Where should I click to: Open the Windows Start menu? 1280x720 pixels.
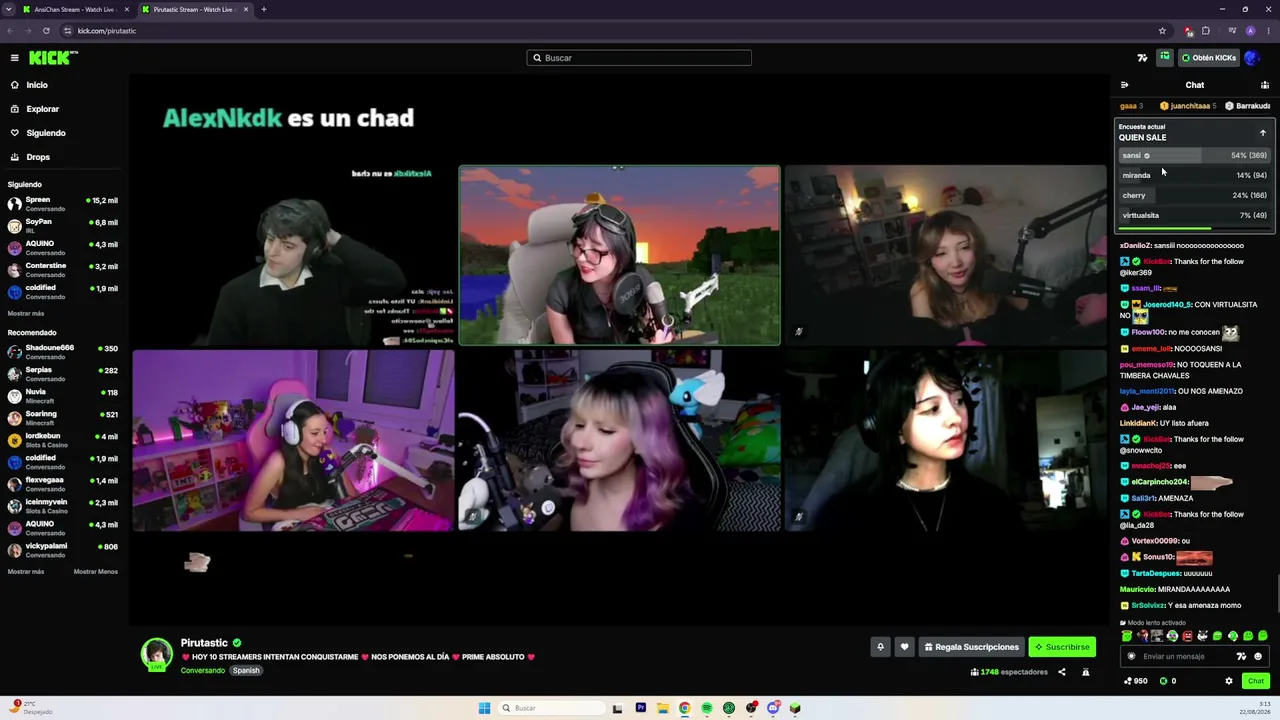point(484,708)
